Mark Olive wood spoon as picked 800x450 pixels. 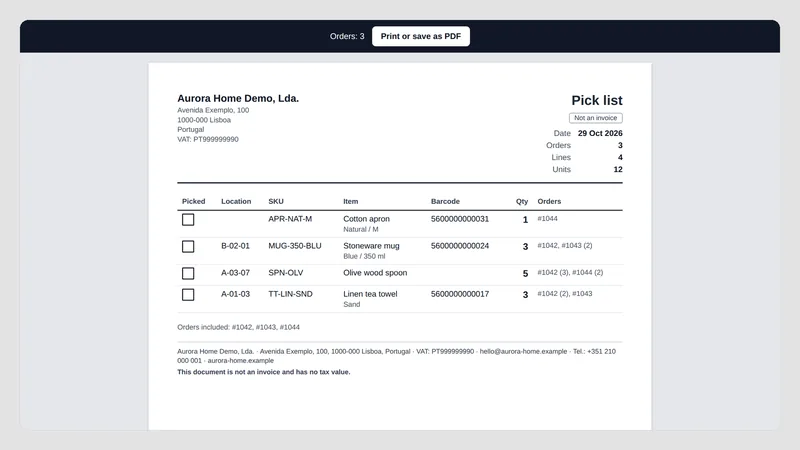188,273
